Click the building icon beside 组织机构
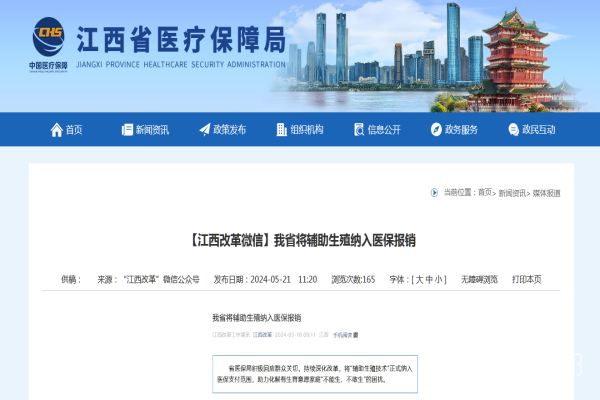 281,129
